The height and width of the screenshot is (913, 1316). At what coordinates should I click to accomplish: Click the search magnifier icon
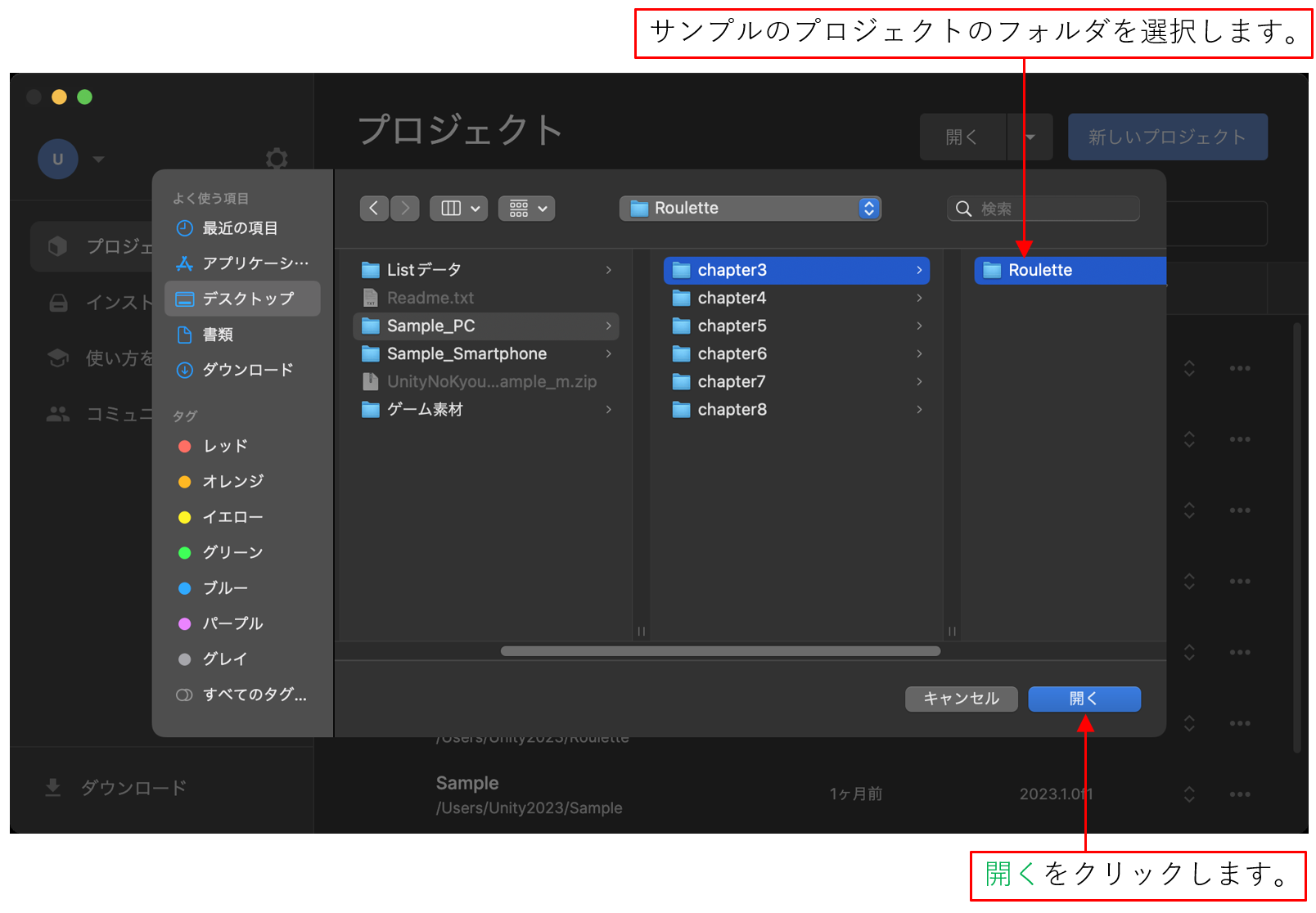962,209
